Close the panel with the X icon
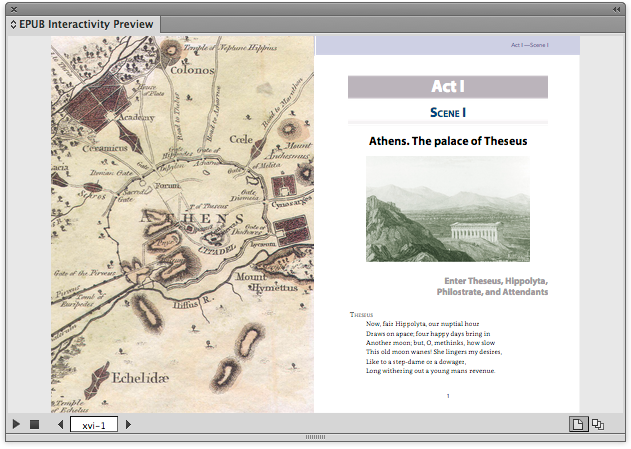This screenshot has height=449, width=631. pyautogui.click(x=13, y=8)
